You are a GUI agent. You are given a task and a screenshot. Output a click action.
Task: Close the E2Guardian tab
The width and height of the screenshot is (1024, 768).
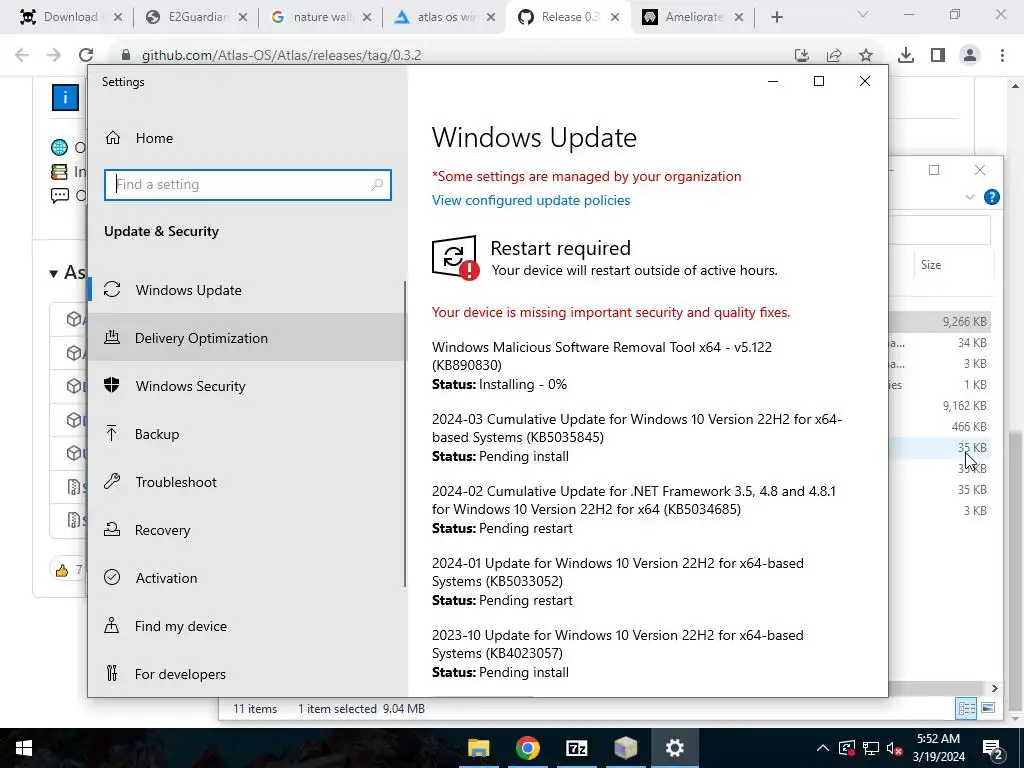pos(243,18)
